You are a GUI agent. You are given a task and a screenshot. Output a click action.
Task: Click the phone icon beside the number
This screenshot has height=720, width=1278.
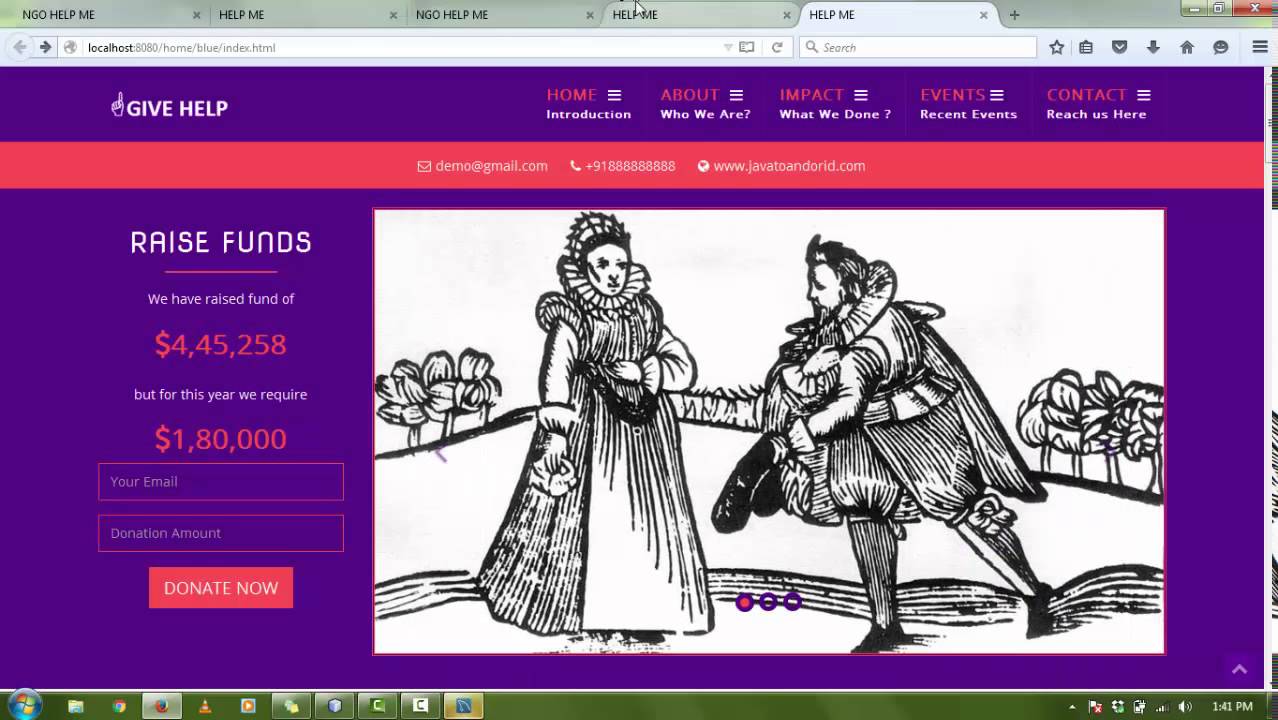(x=575, y=166)
